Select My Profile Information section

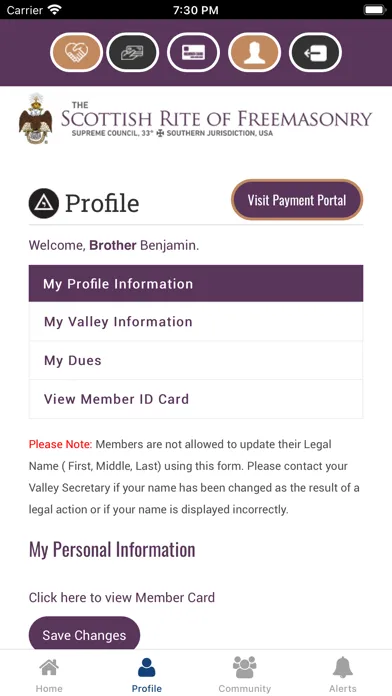click(x=196, y=284)
